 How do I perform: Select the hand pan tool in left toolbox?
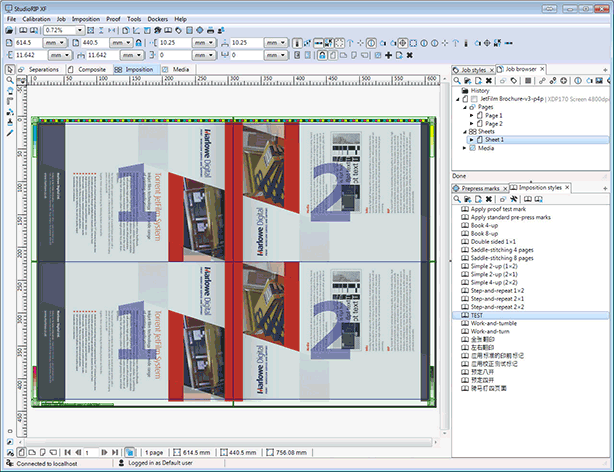(10, 91)
